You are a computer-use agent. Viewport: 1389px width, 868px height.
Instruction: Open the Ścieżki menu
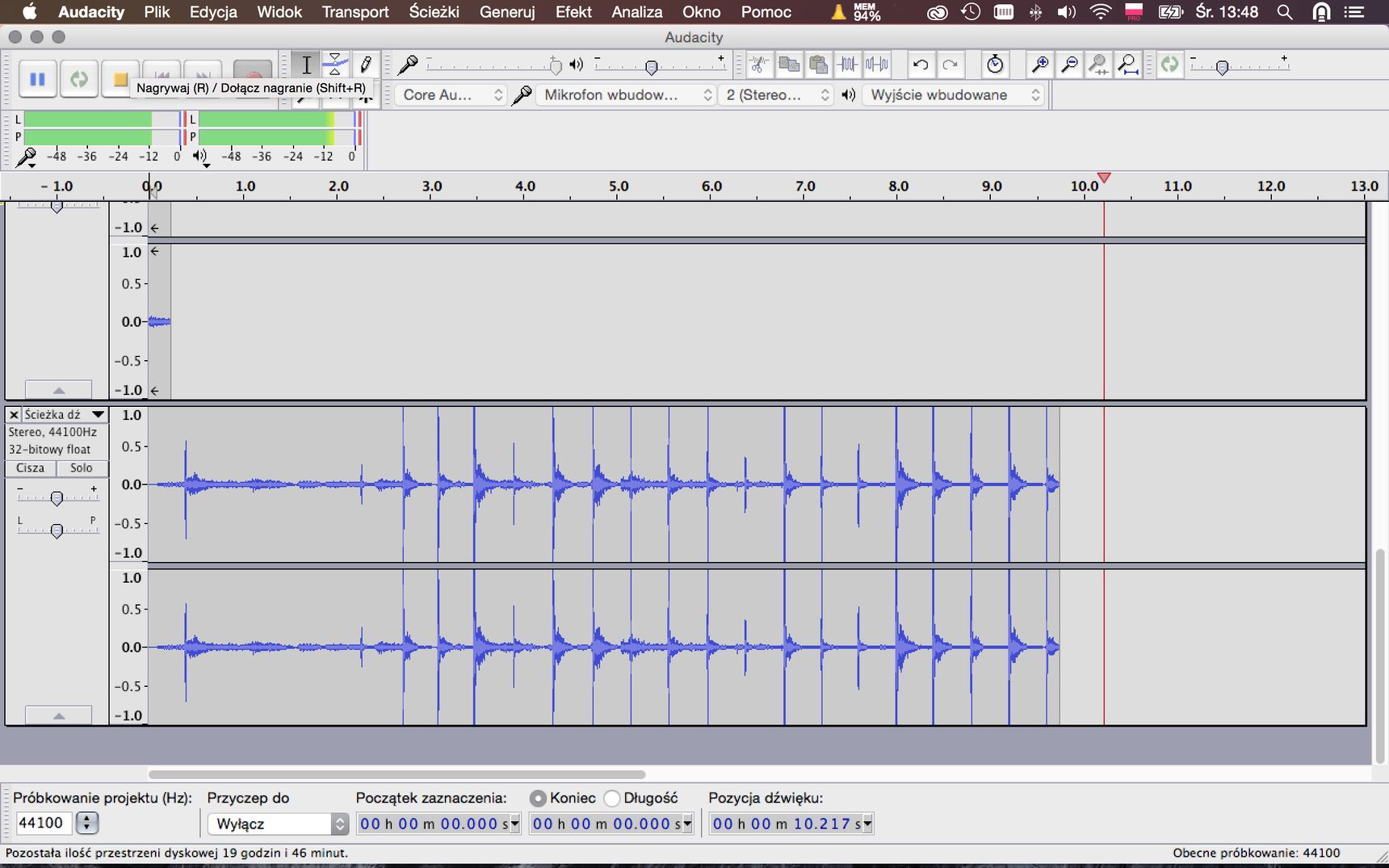[434, 11]
